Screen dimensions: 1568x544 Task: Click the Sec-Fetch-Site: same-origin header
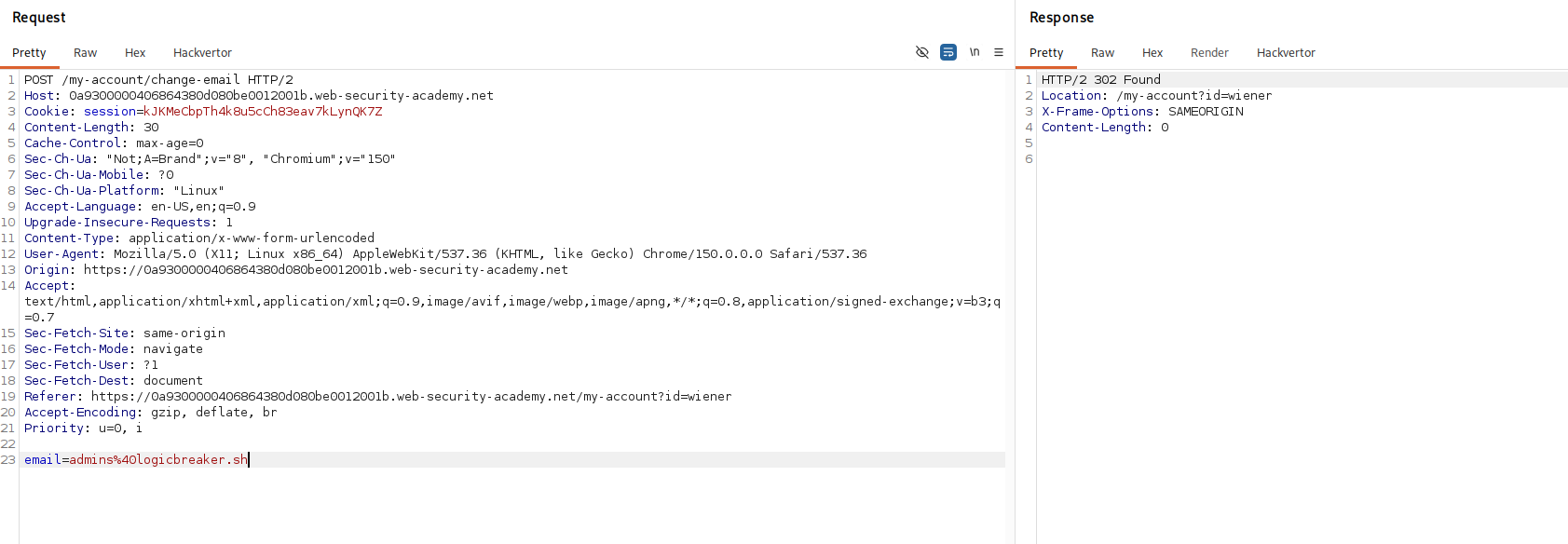(125, 333)
